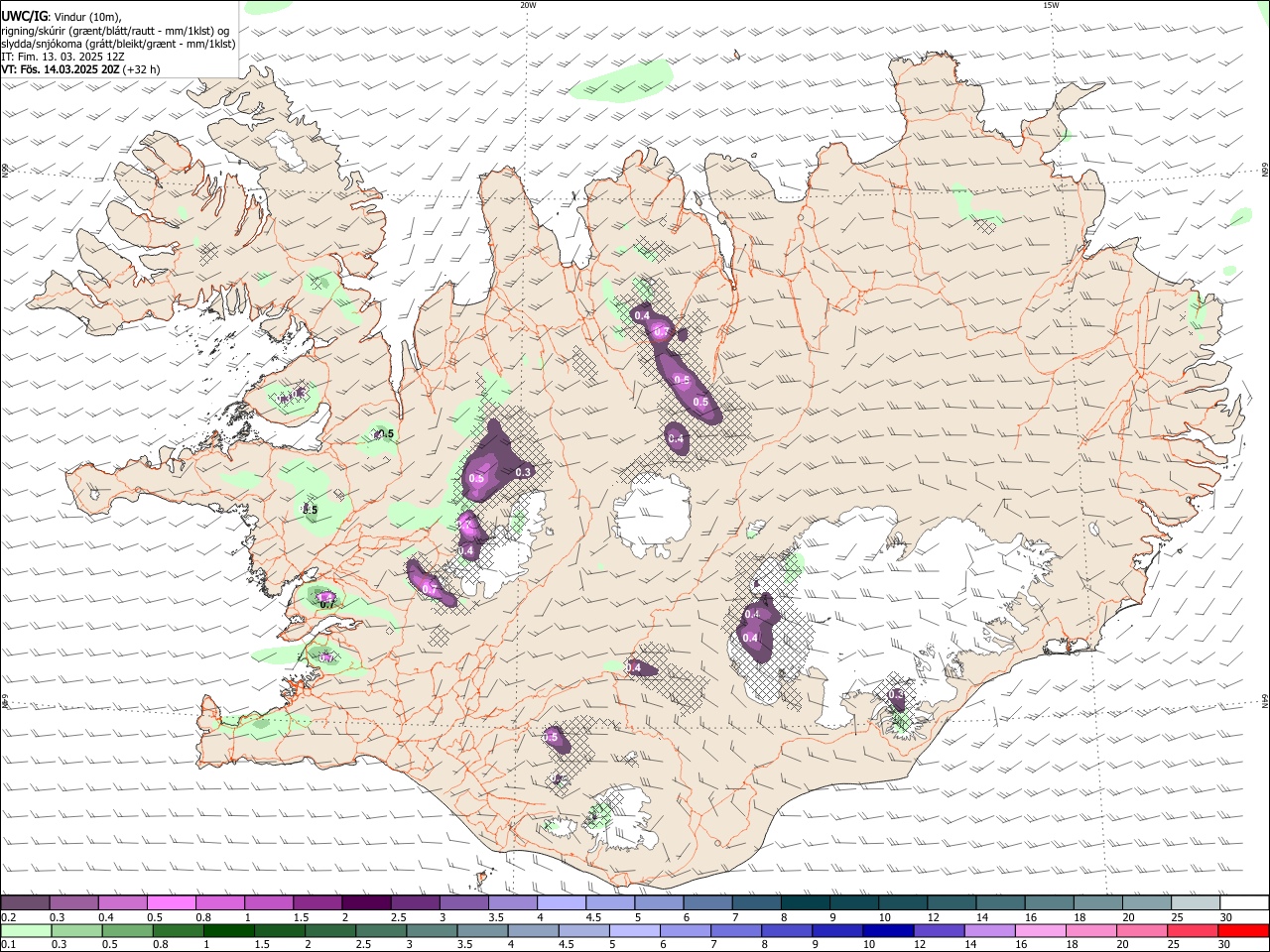The image size is (1270, 952).
Task: Click the dark teal top-row swatch between 8 and 9
Action: click(806, 902)
